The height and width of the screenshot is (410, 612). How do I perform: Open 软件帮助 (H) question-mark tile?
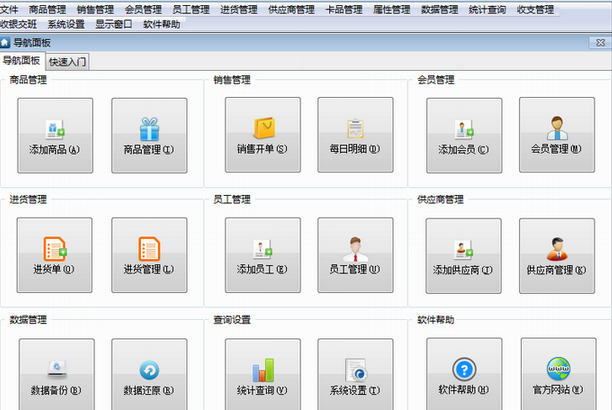(x=464, y=374)
